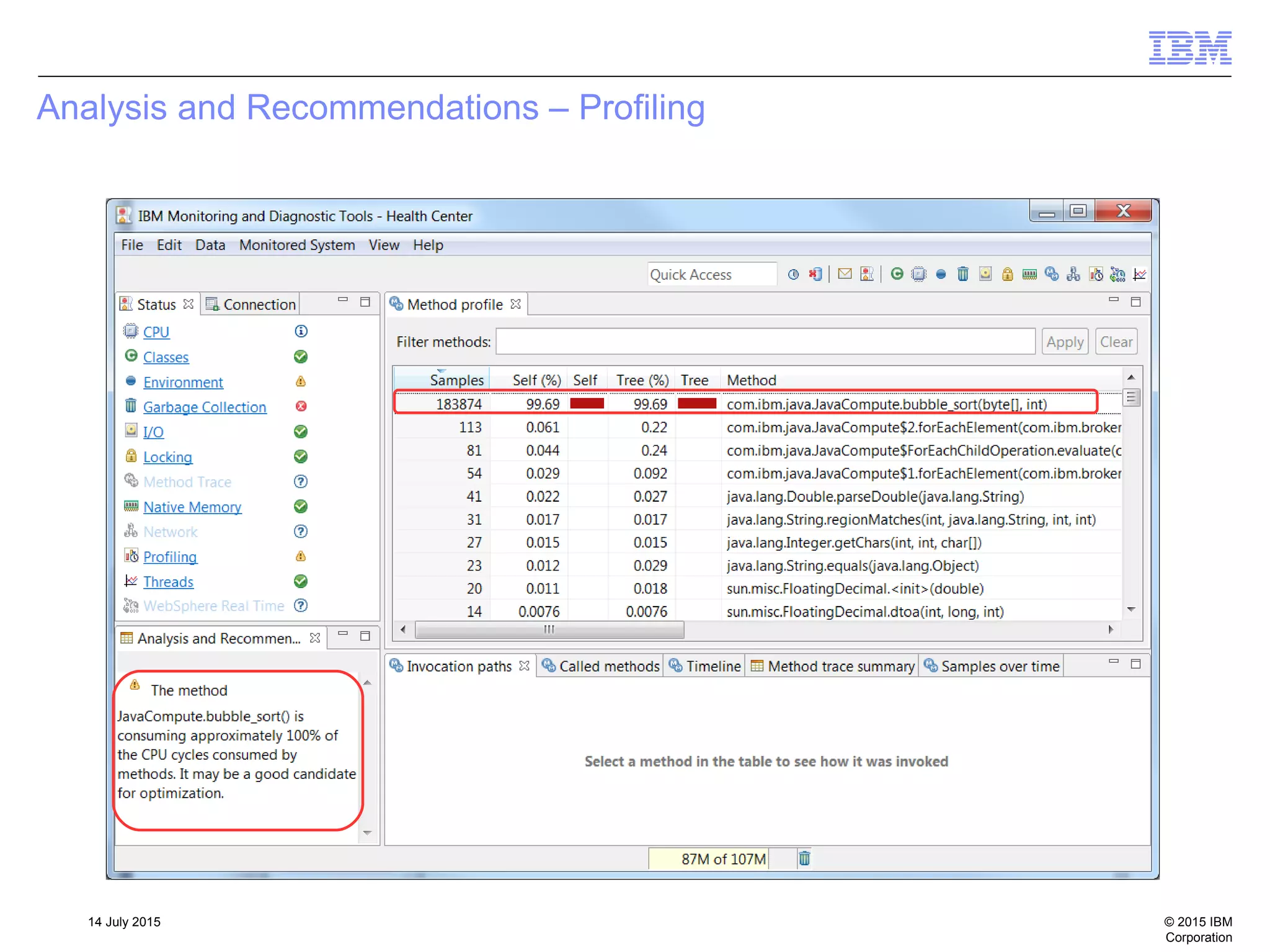1270x952 pixels.
Task: Open the Native Memory toolbar icon
Action: click(x=1029, y=275)
